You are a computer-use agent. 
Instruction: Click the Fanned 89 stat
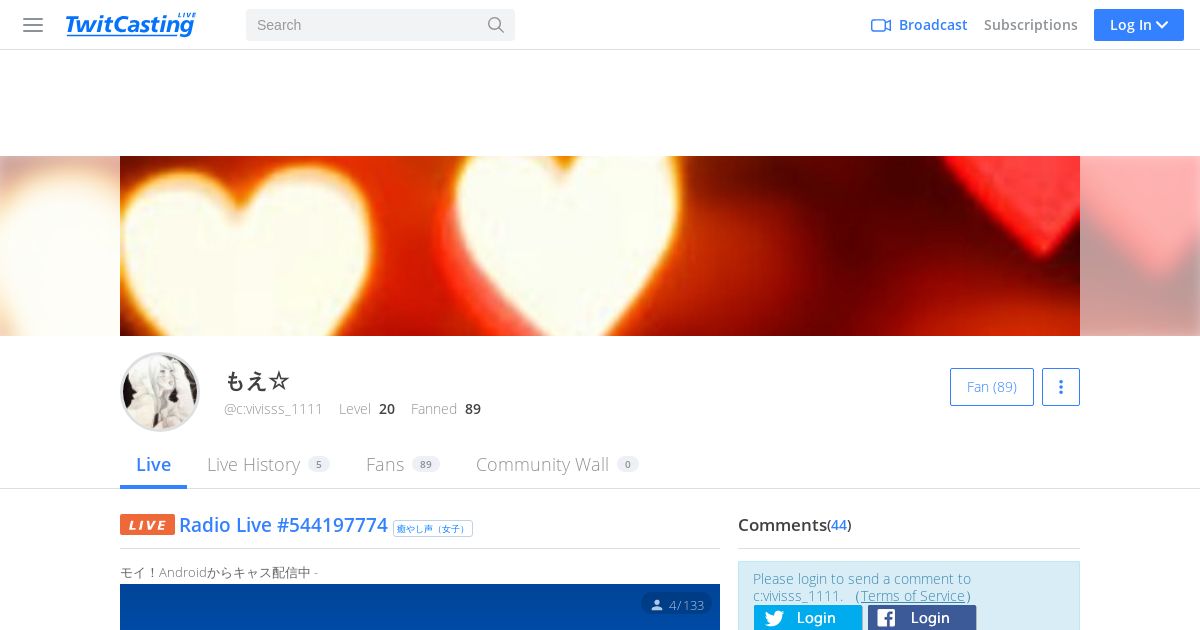(446, 409)
